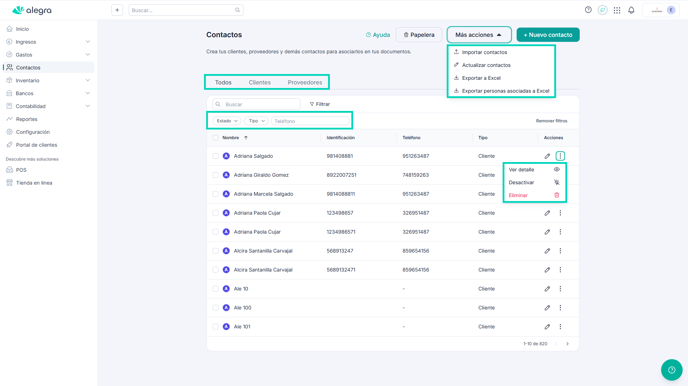
Task: Open three-dots menu for Adriana Paola Cujar 123498657
Action: tap(560, 213)
